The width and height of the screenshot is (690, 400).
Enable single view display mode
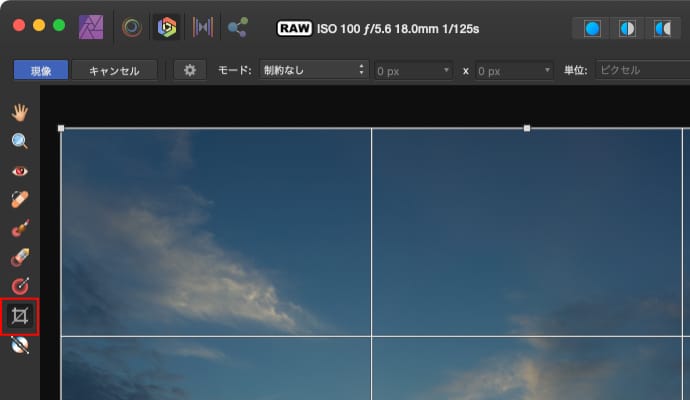pyautogui.click(x=592, y=28)
